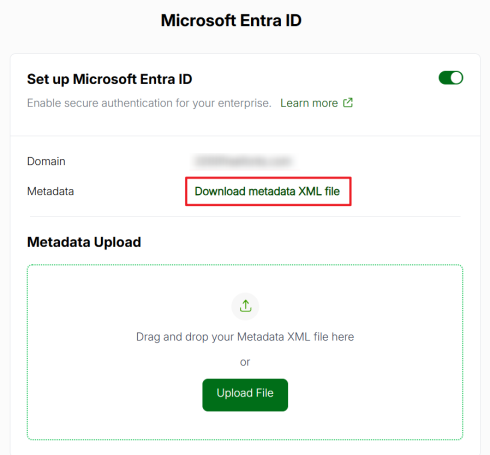Click the white knob of the green switch

click(x=457, y=78)
